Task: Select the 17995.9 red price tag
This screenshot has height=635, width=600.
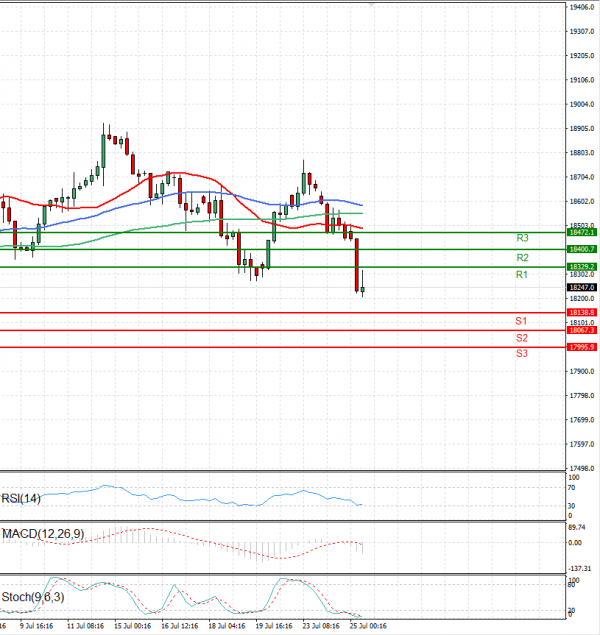Action: click(x=582, y=347)
